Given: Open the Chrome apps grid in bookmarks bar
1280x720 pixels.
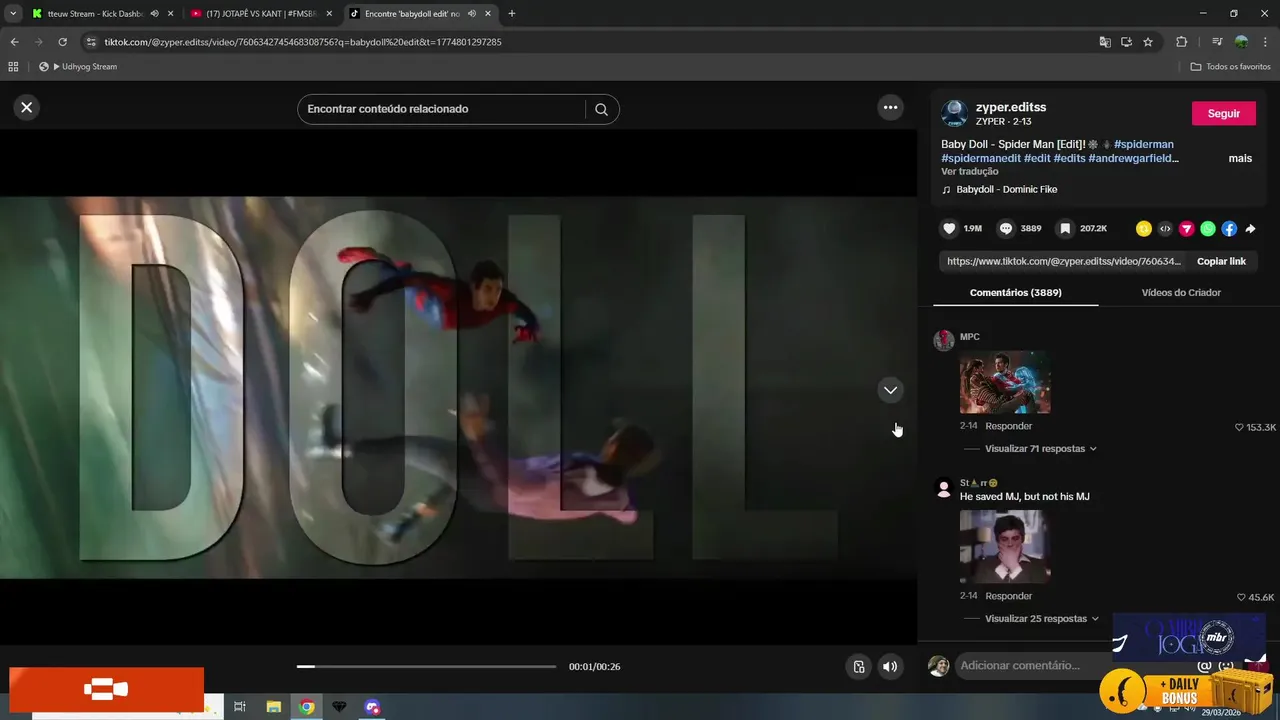Looking at the screenshot, I should tap(13, 67).
